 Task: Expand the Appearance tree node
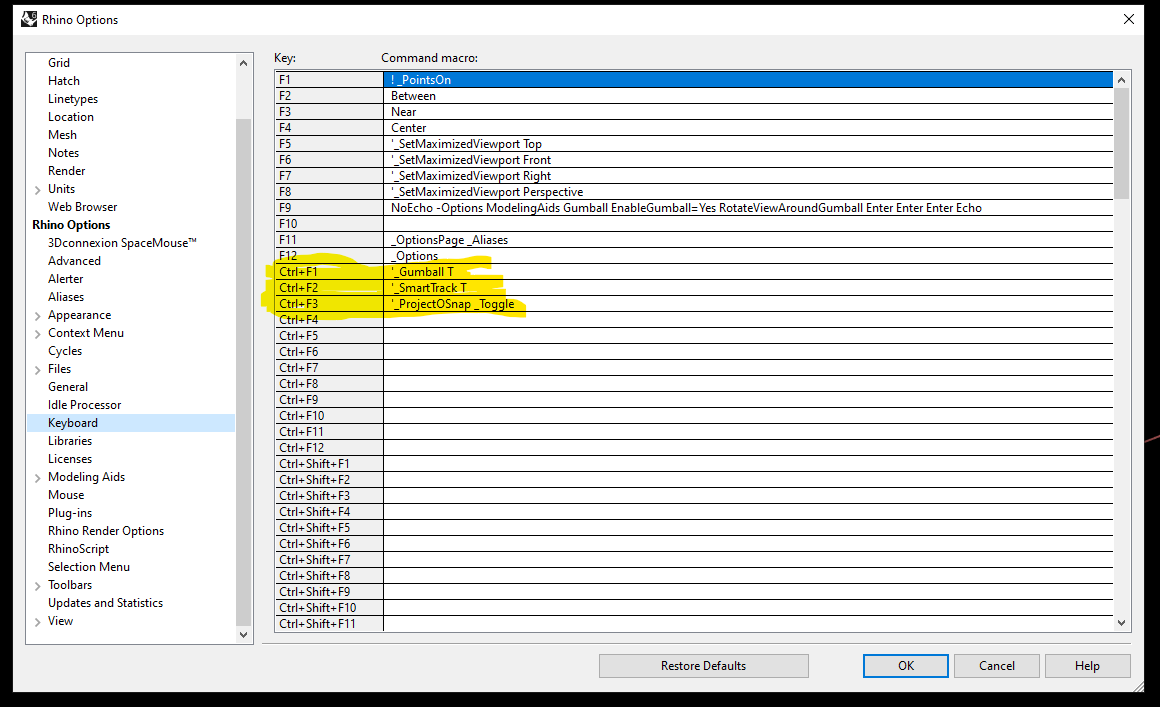(x=38, y=316)
